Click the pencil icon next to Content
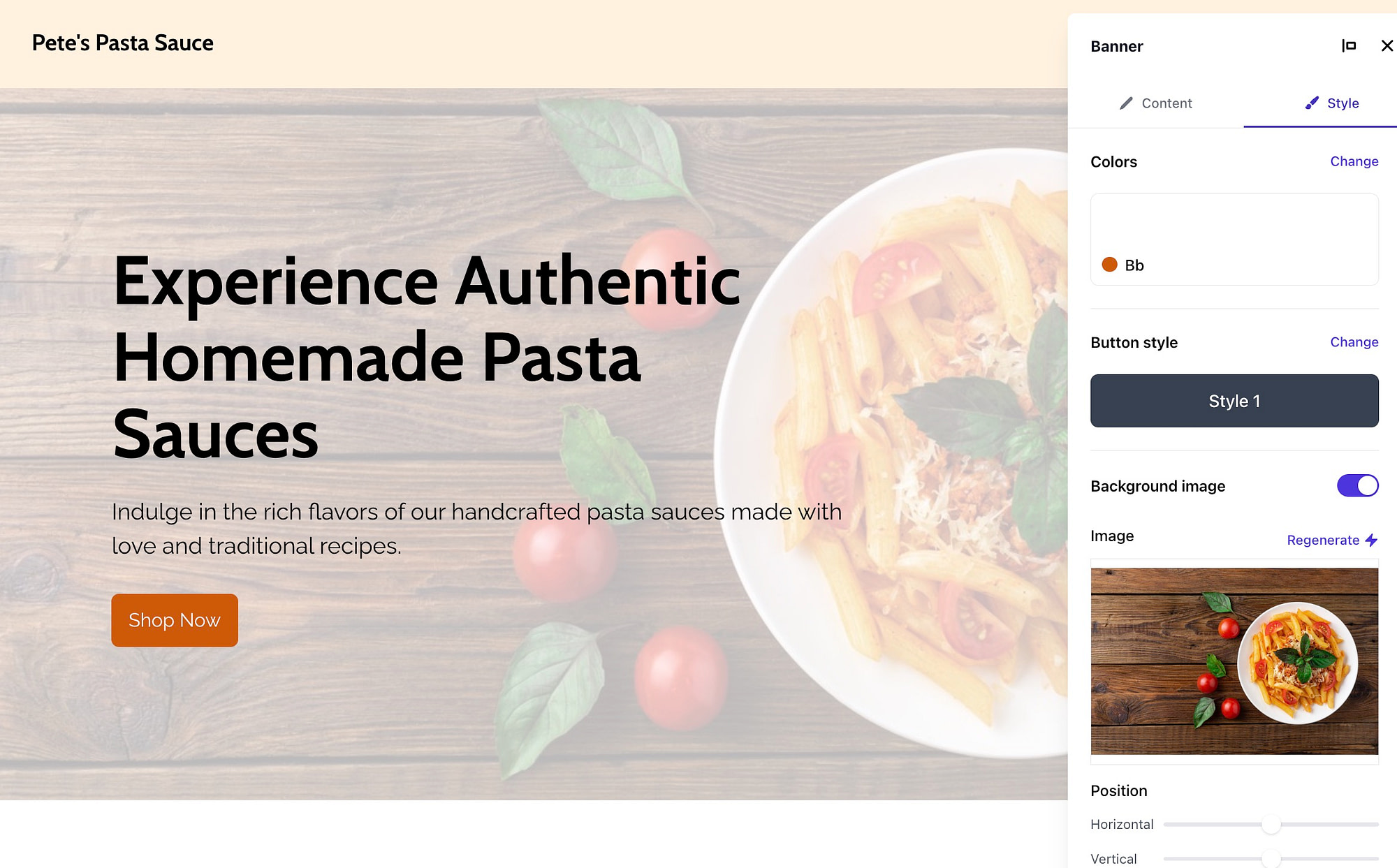Image resolution: width=1397 pixels, height=868 pixels. click(1125, 103)
